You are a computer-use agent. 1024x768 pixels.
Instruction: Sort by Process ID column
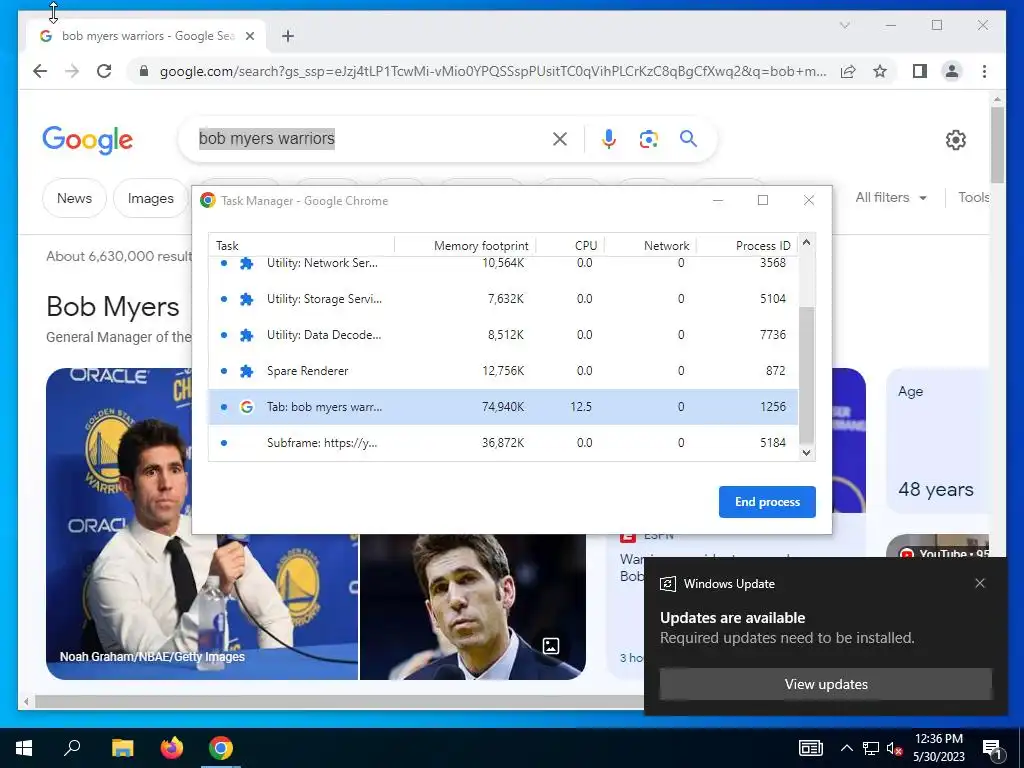(748, 246)
